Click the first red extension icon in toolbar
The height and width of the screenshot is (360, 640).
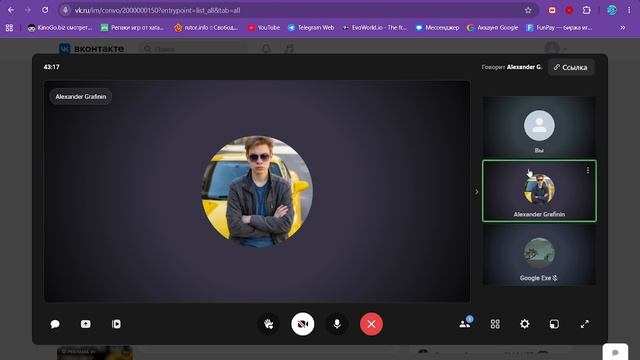pos(552,10)
